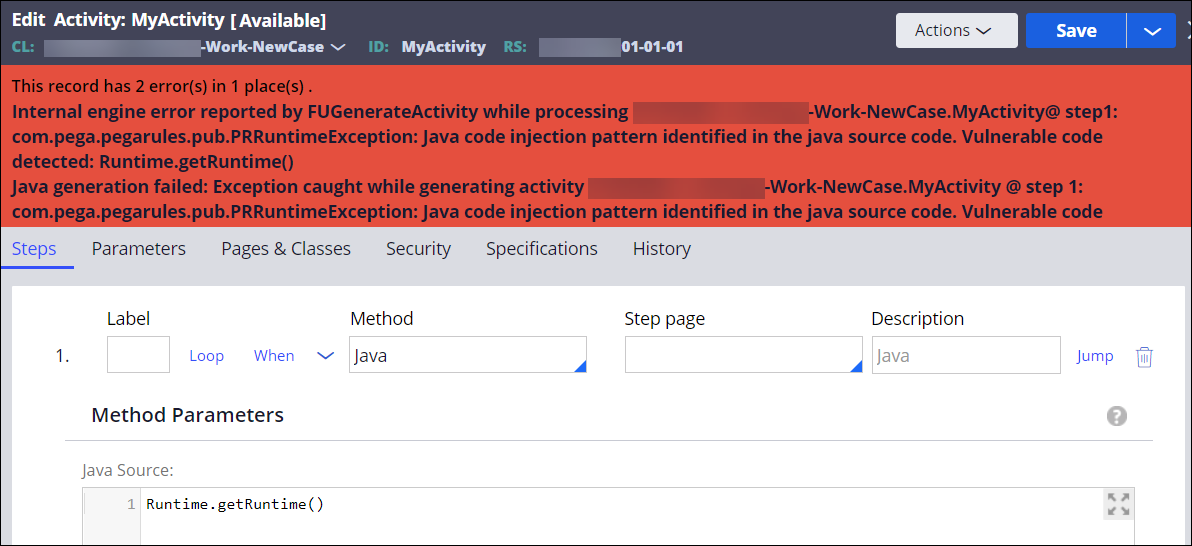Image resolution: width=1192 pixels, height=546 pixels.
Task: View the Specifications tab
Action: [541, 249]
